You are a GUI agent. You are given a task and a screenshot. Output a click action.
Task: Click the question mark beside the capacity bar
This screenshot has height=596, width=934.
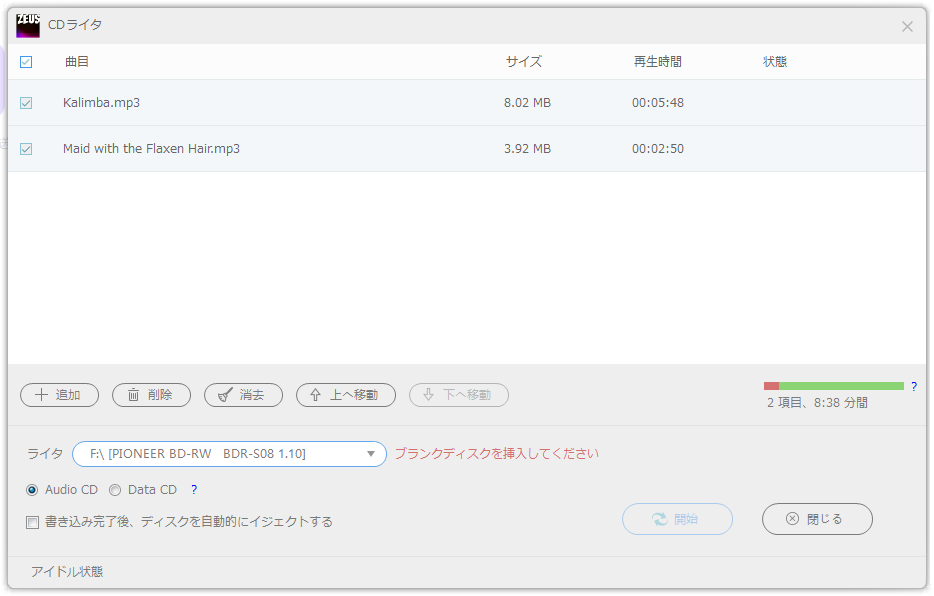point(914,386)
